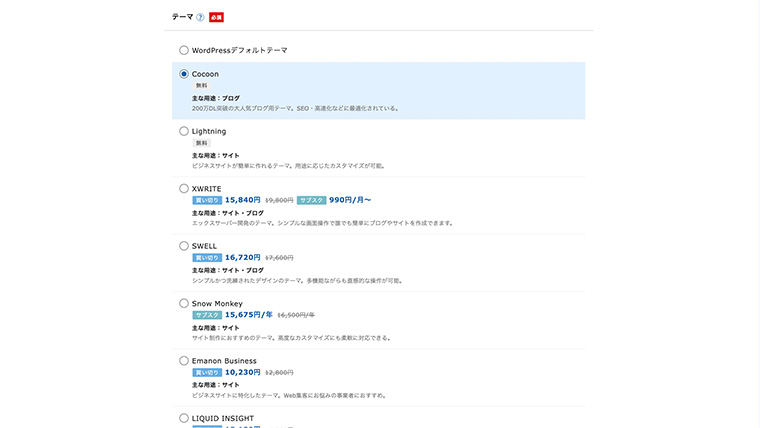Click the SWELL 16,720円 price text

pos(242,257)
